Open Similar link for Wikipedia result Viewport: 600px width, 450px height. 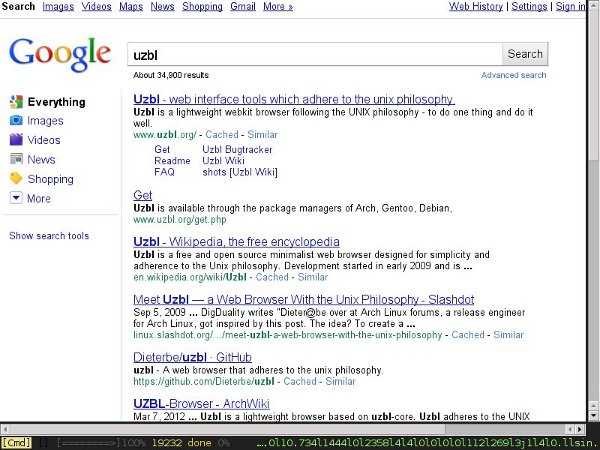313,277
